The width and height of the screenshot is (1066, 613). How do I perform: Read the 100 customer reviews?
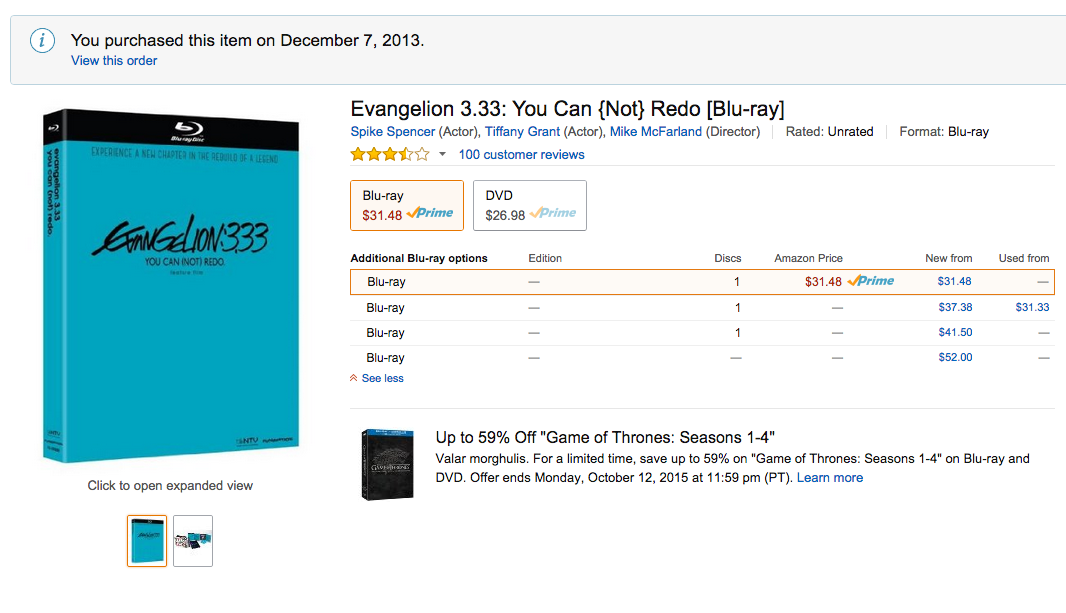tap(521, 154)
